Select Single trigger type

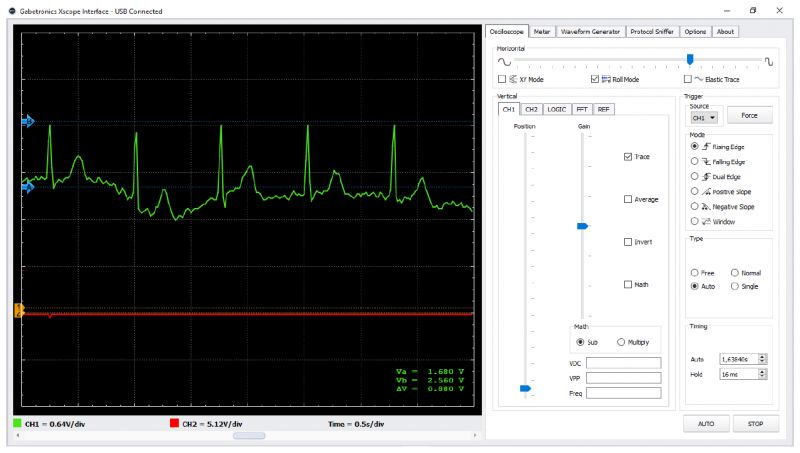click(x=735, y=286)
